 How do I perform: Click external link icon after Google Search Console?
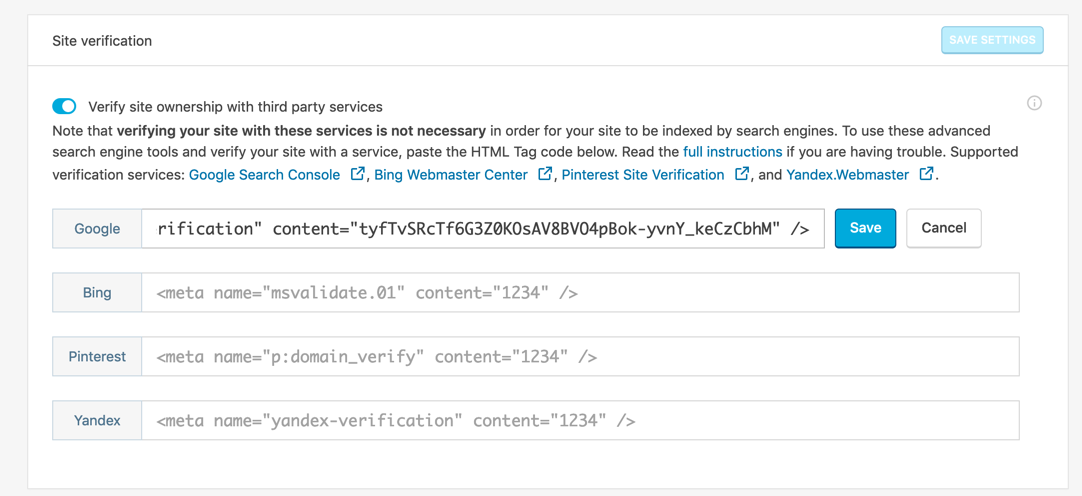pos(357,174)
